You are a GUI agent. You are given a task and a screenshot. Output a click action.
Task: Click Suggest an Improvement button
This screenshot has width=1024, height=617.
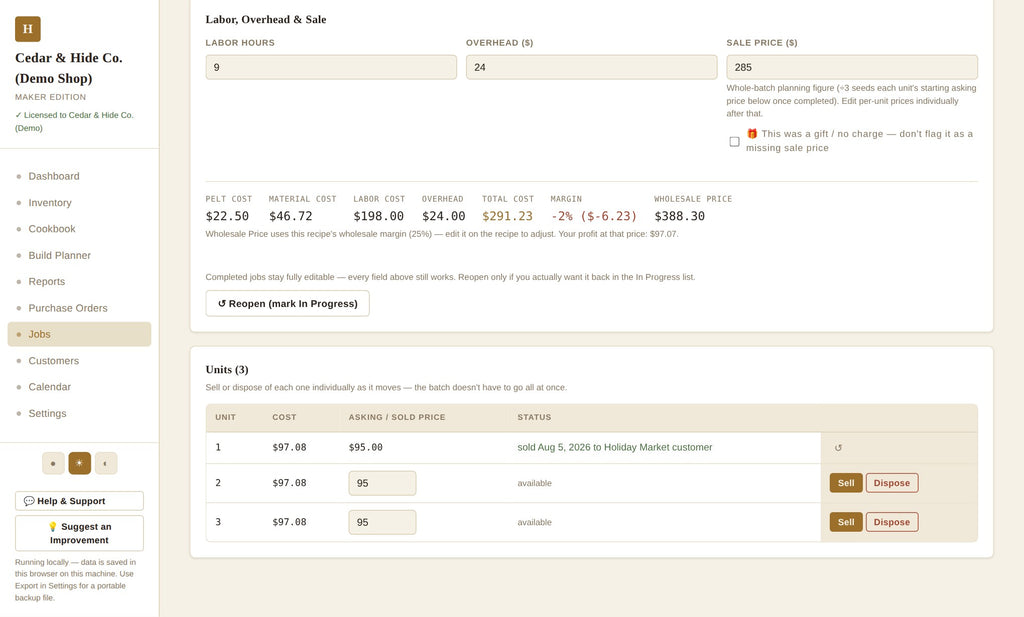[79, 533]
